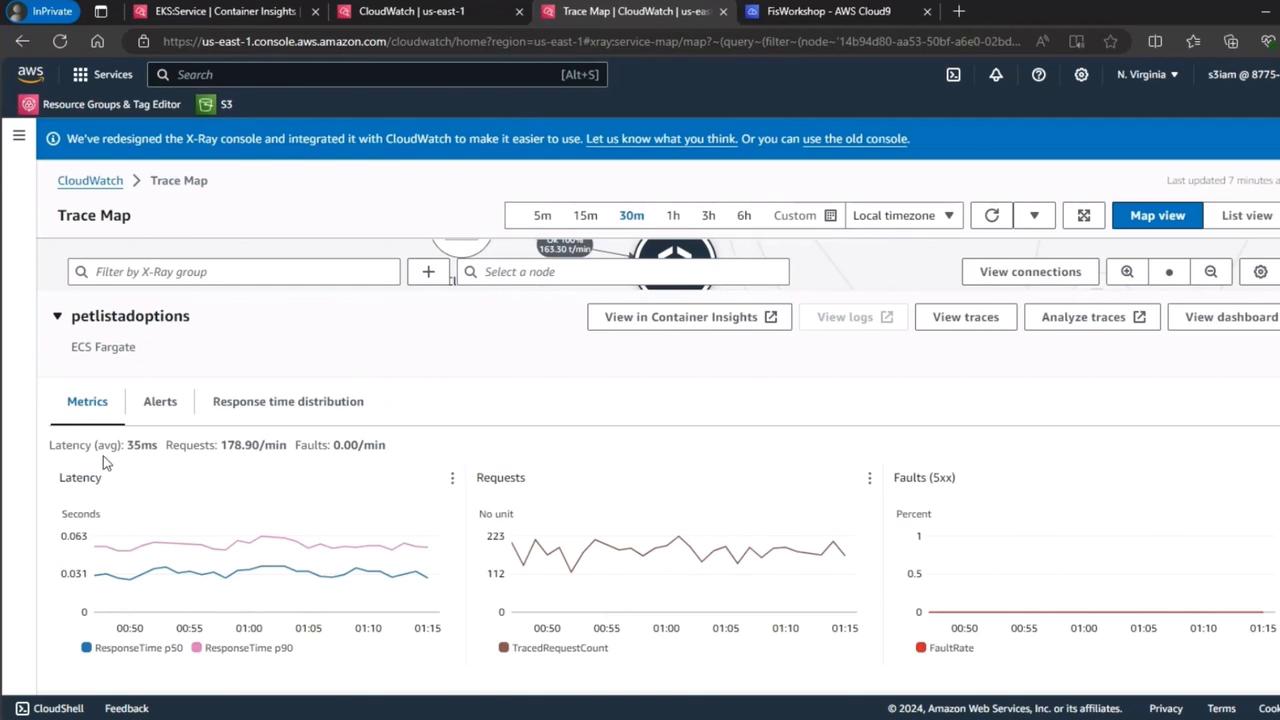Open S3 from the favorites bar
The image size is (1280, 720).
click(215, 104)
